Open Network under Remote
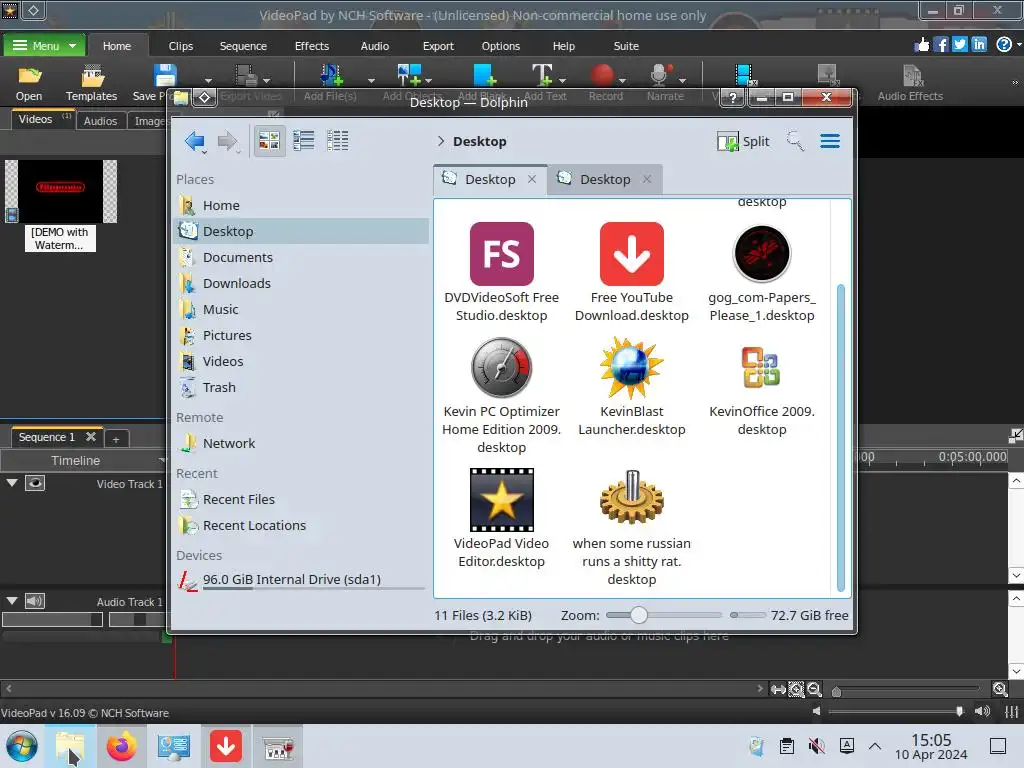Screen dimensions: 1024x768 click(x=302, y=443)
